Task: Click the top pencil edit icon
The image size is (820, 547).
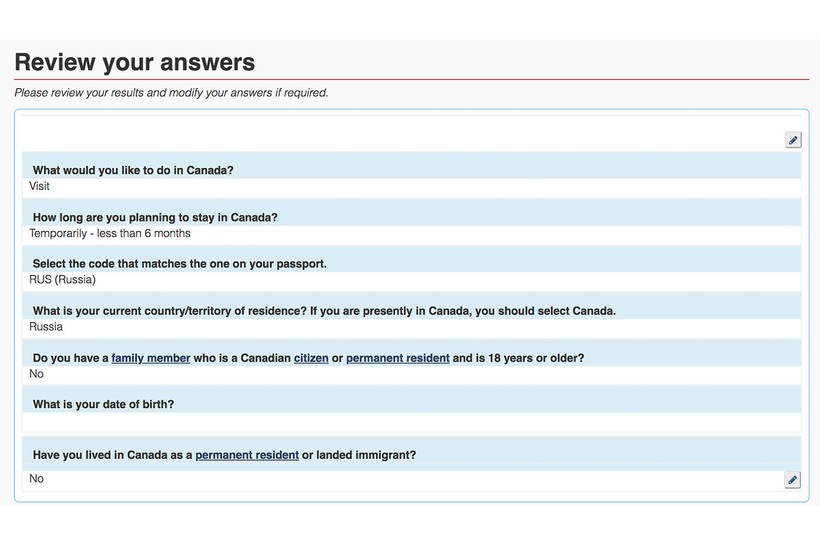Action: coord(793,140)
